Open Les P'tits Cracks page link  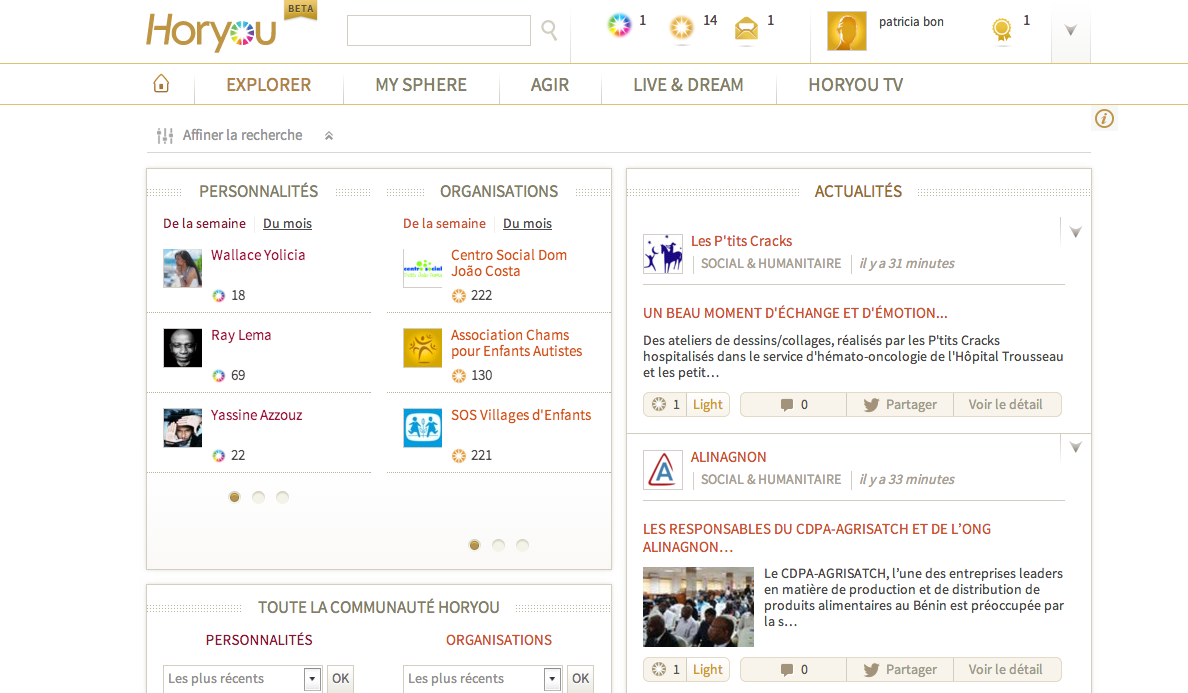741,241
